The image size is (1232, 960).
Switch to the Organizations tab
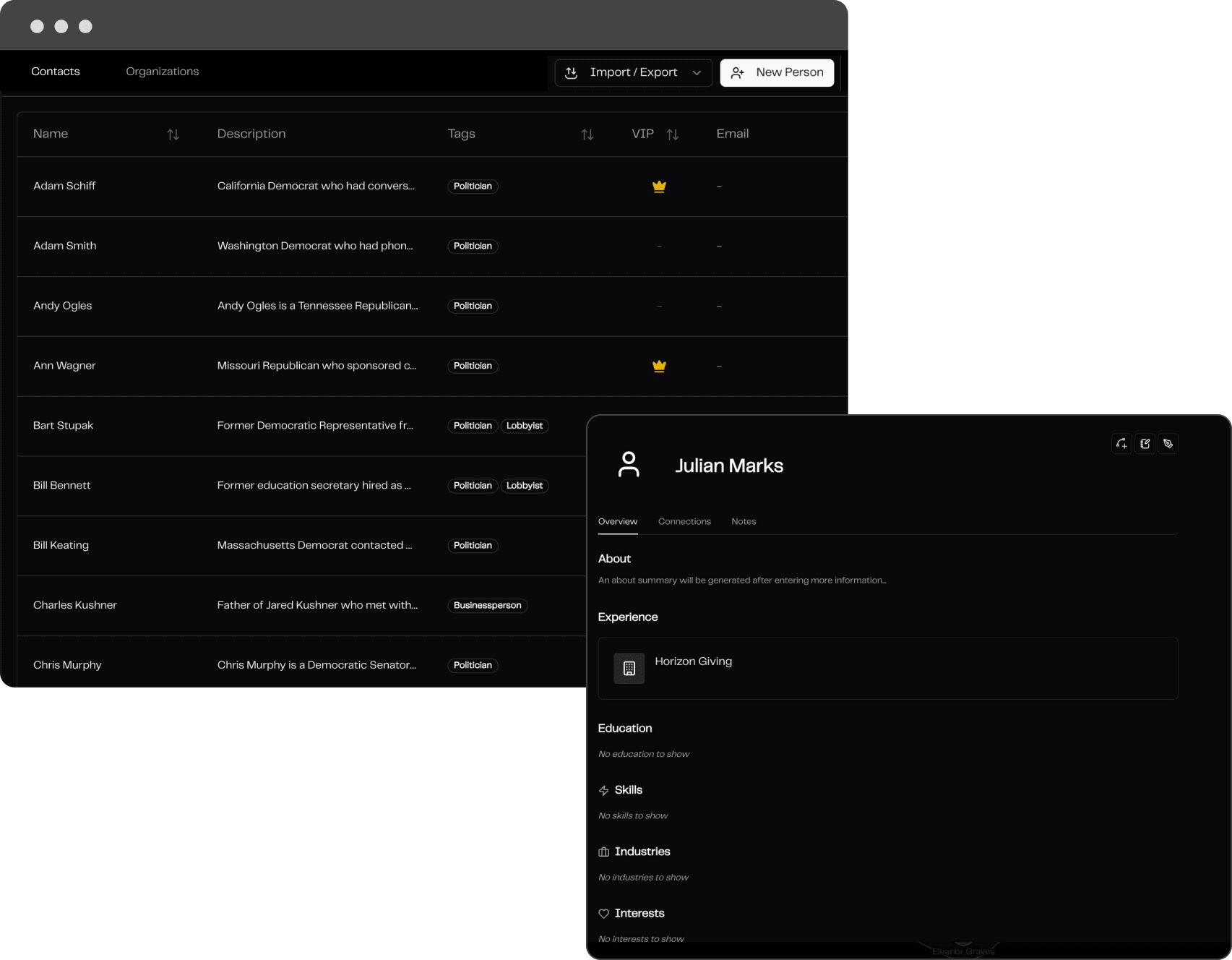click(x=162, y=72)
